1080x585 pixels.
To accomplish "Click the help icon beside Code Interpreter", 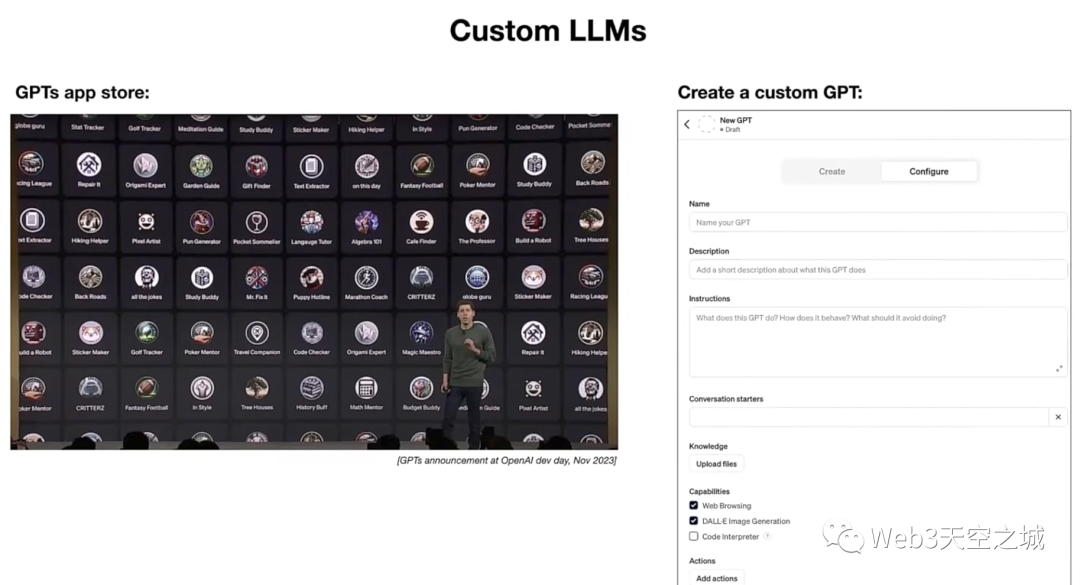I will click(x=767, y=536).
